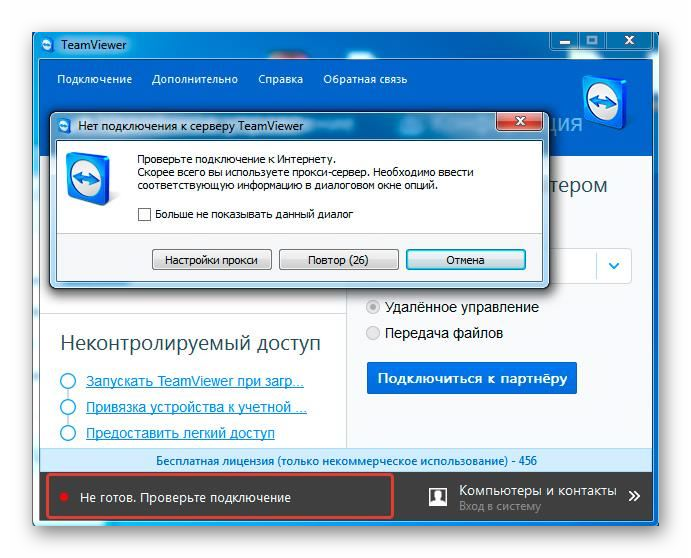Image resolution: width=691 pixels, height=558 pixels.
Task: Click TeamViewer logo inside the dialog
Action: click(x=88, y=179)
